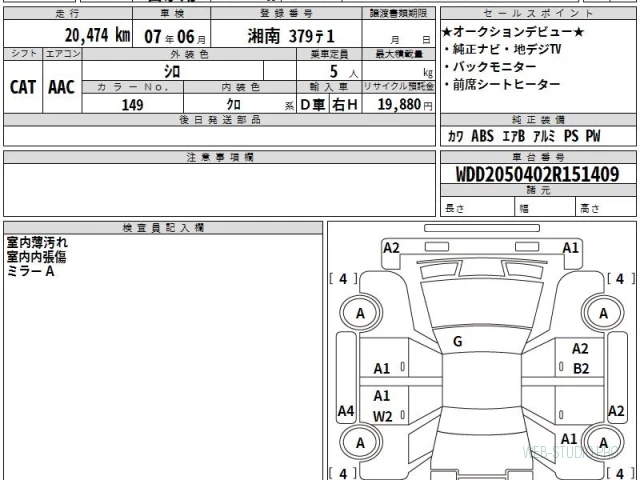
Task: Click the B2 damage mark
Action: point(581,369)
